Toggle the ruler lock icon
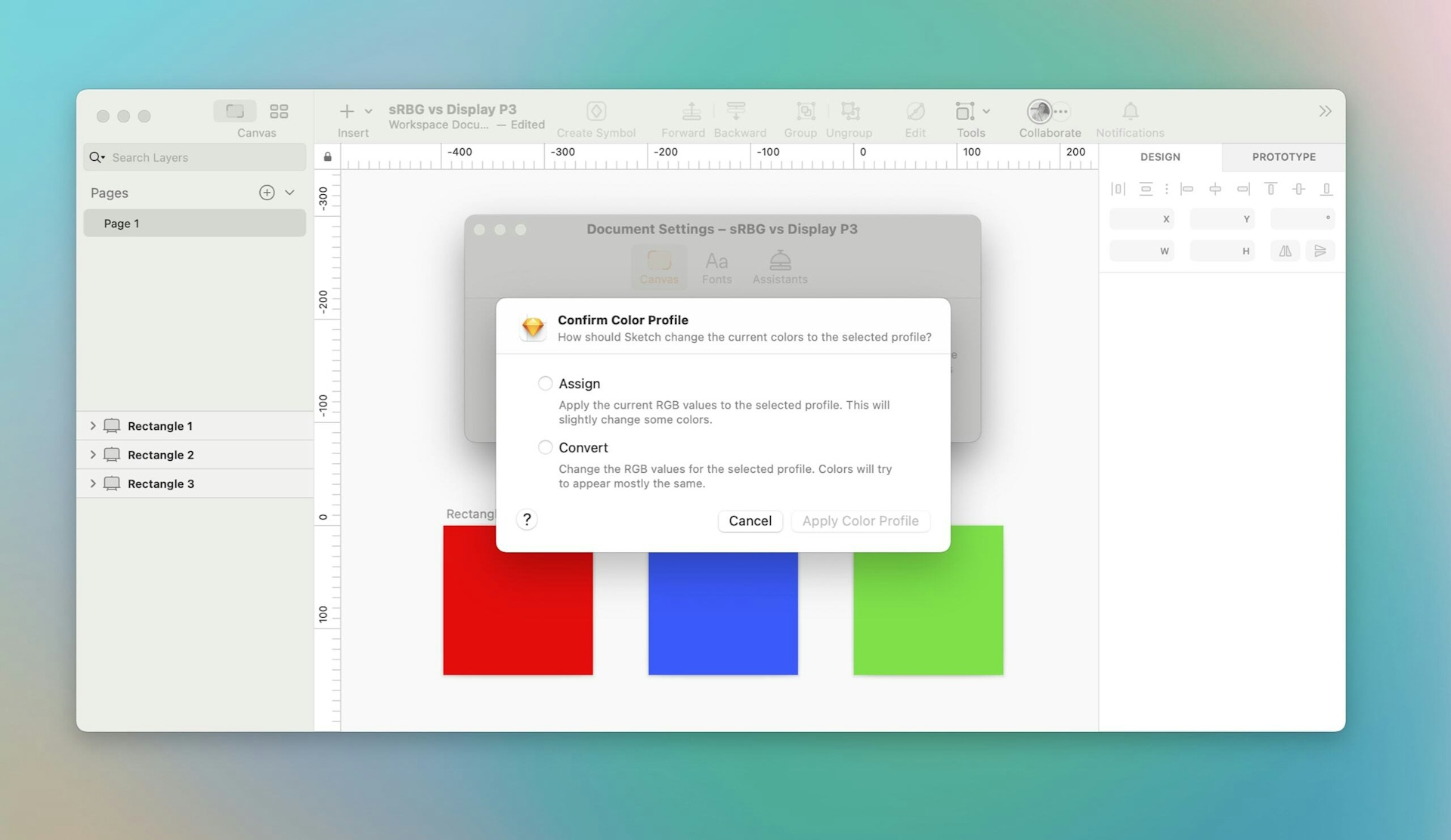Viewport: 1451px width, 840px height. 327,155
